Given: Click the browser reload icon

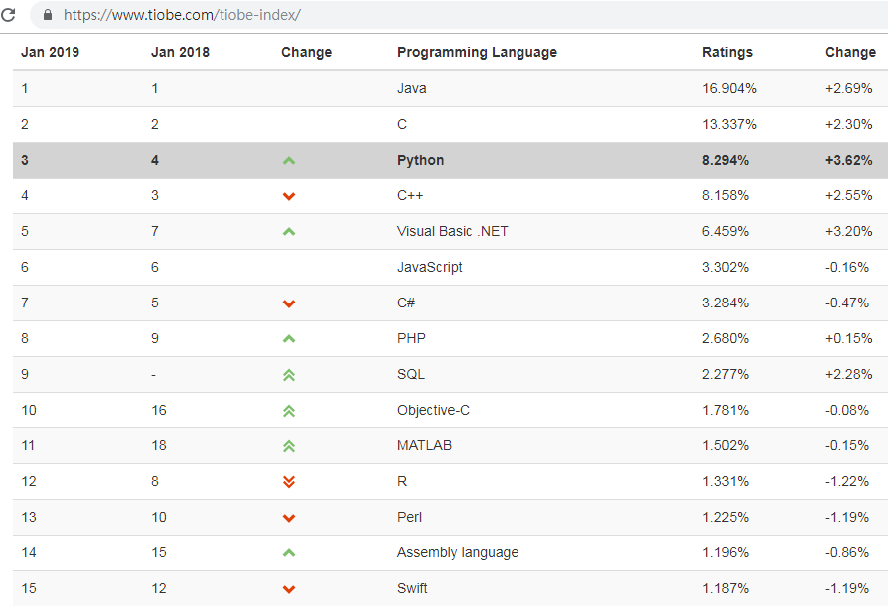Looking at the screenshot, I should [8, 15].
